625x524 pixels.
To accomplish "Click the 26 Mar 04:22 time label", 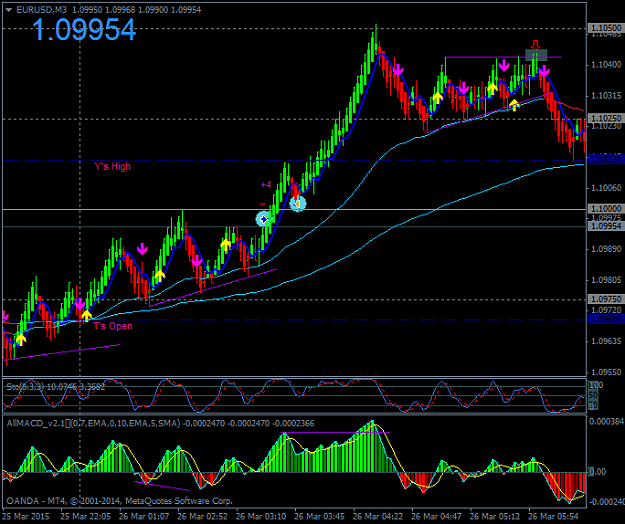I will click(x=378, y=516).
